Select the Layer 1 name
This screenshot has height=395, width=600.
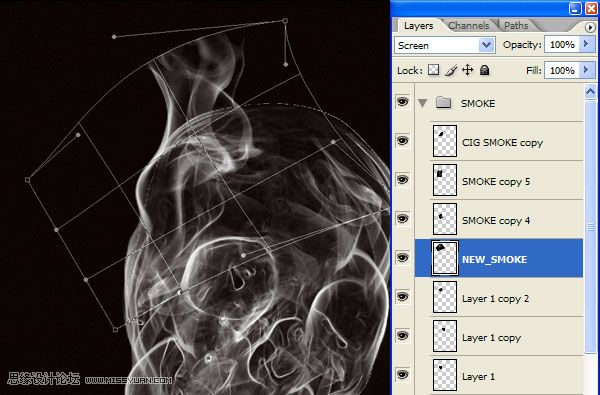tap(478, 377)
